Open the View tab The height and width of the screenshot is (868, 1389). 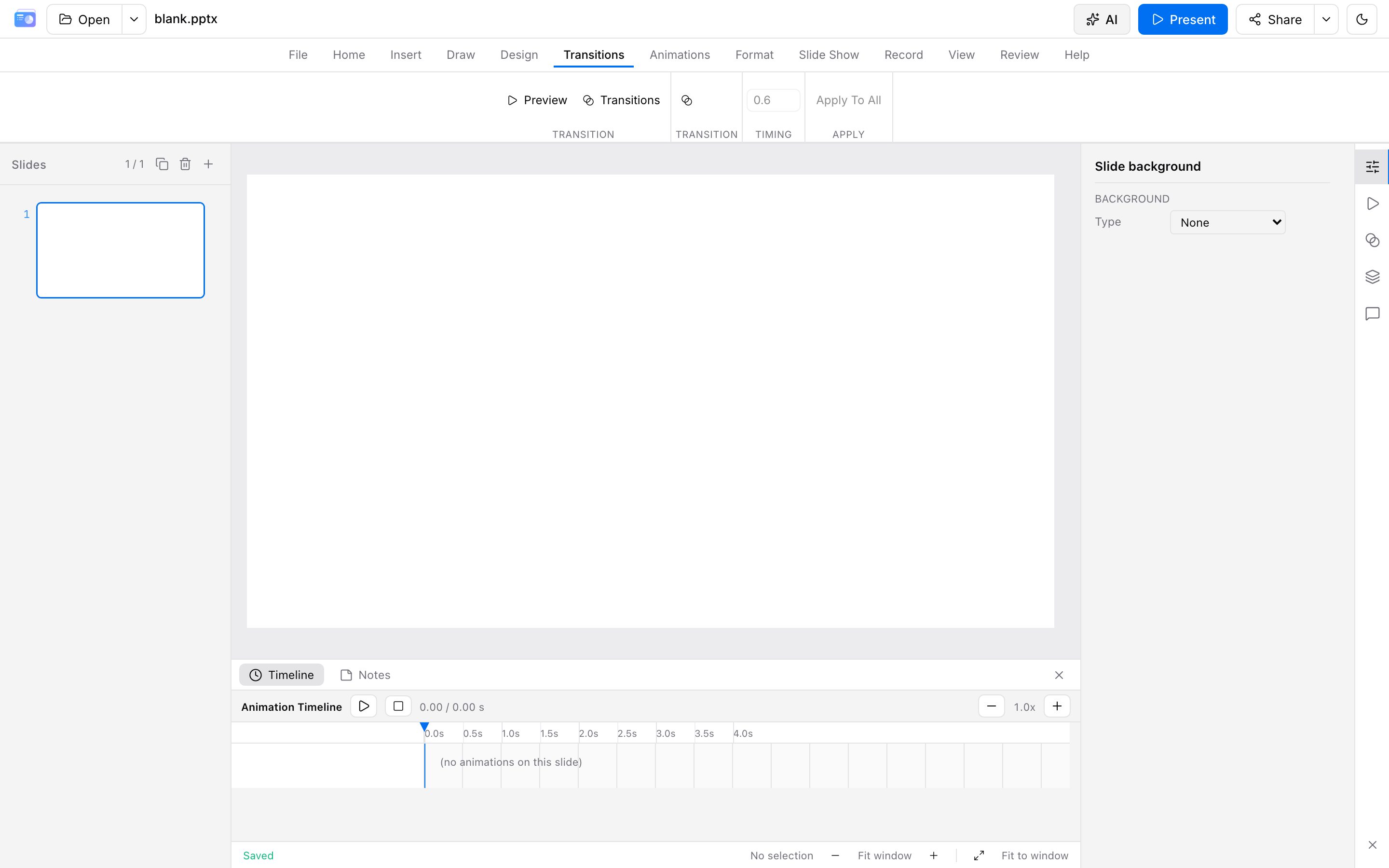[x=961, y=54]
